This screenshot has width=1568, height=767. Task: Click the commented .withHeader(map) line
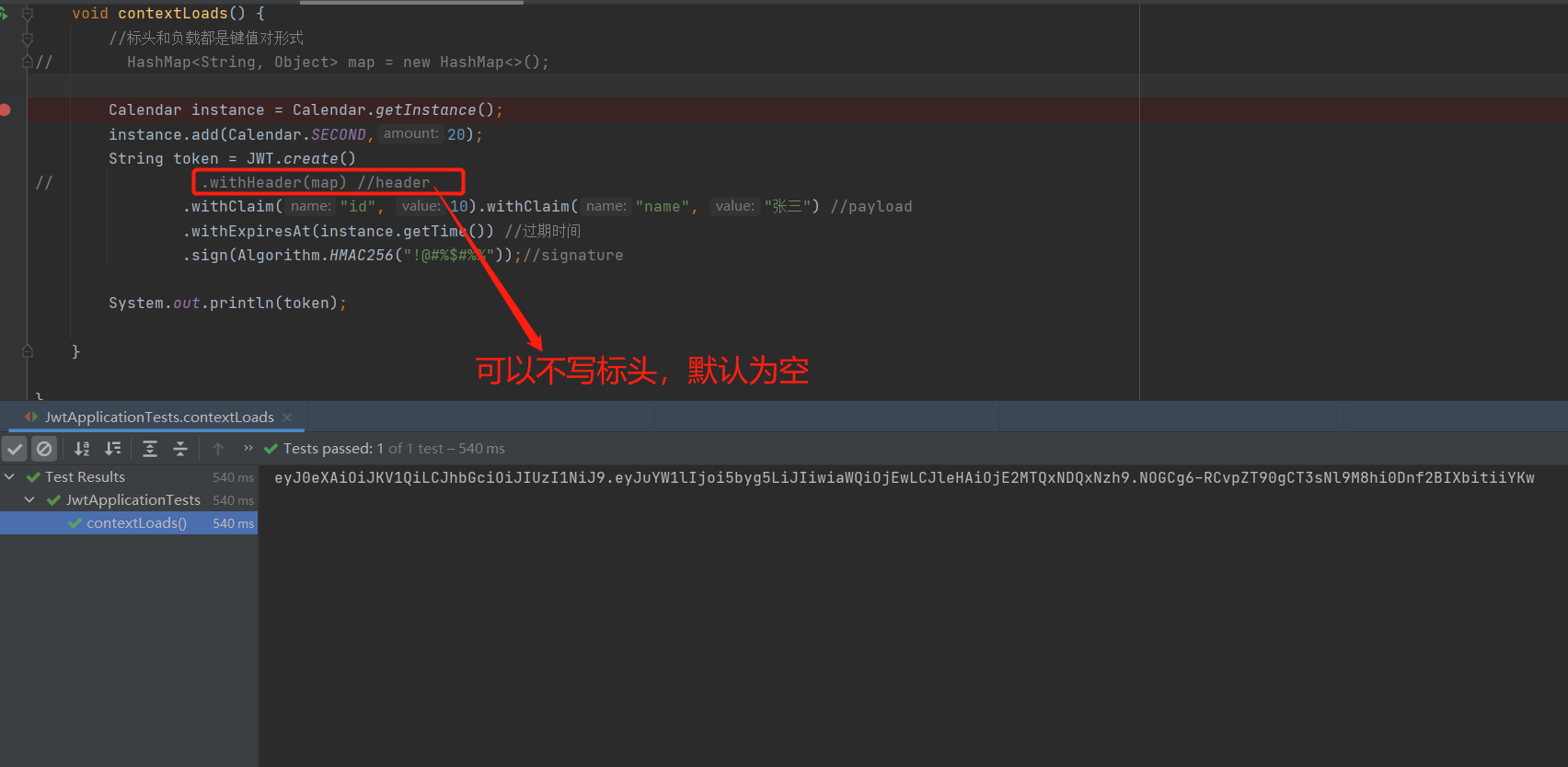(316, 182)
